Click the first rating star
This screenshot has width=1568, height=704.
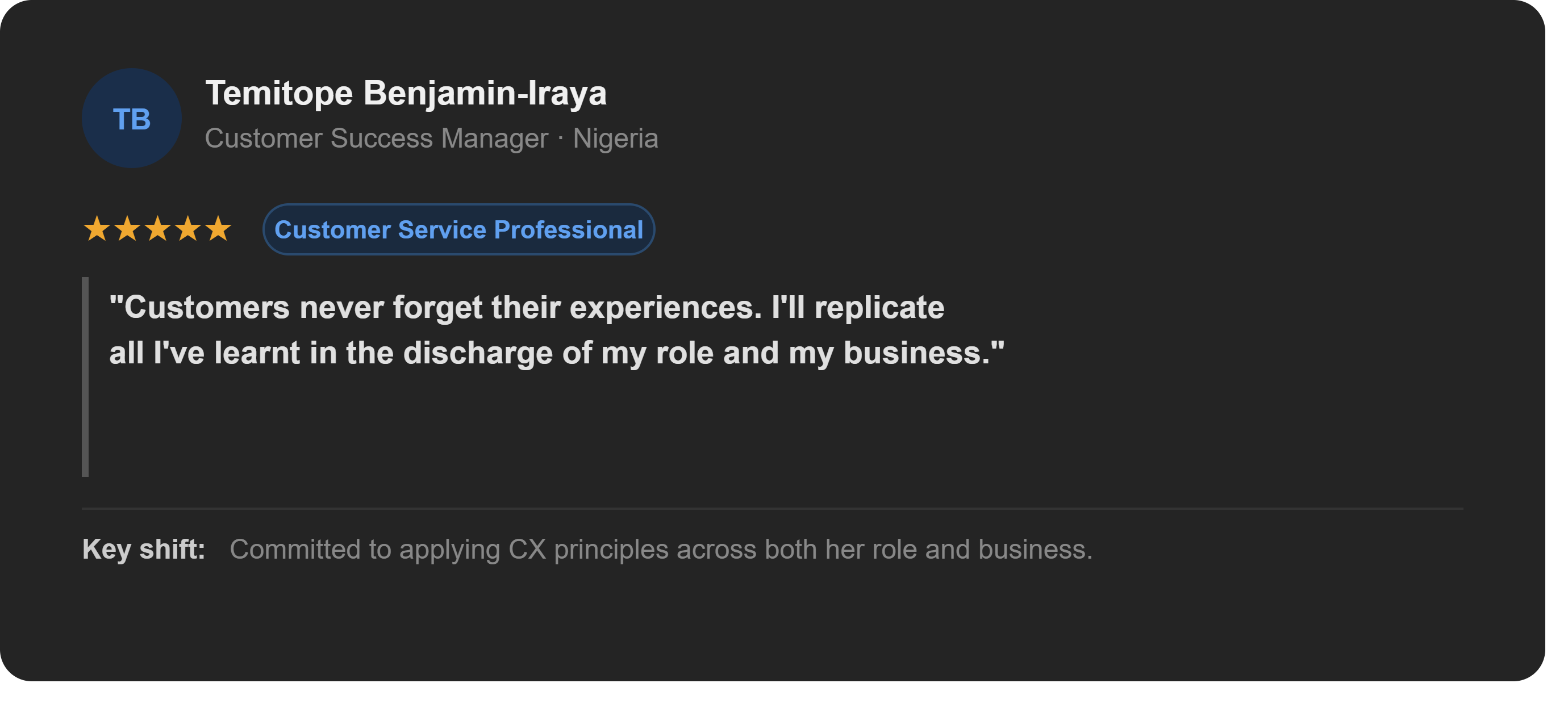(x=97, y=229)
